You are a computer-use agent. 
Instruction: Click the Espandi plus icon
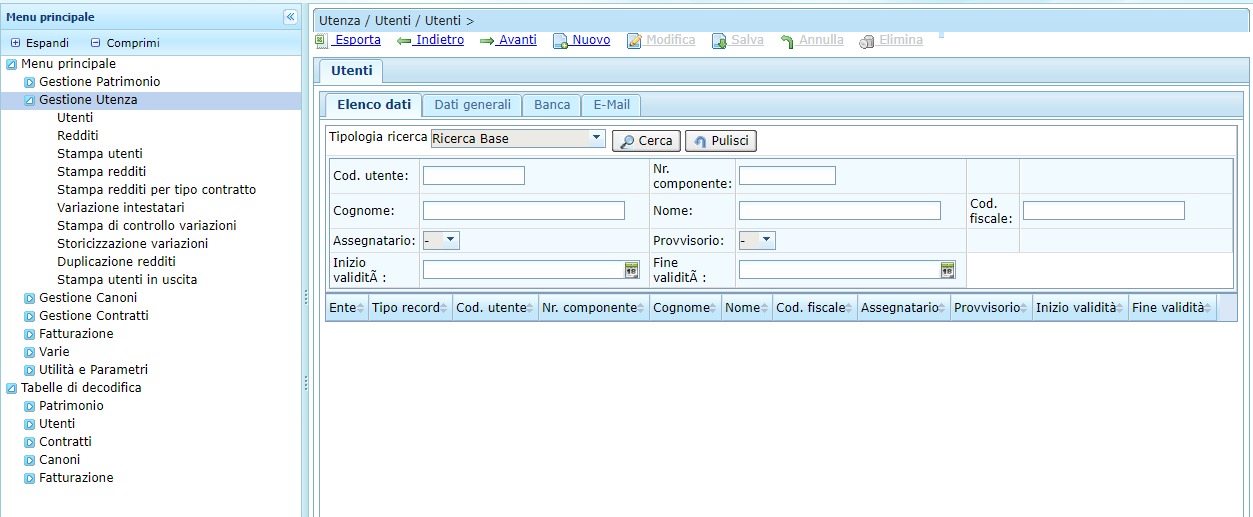15,43
